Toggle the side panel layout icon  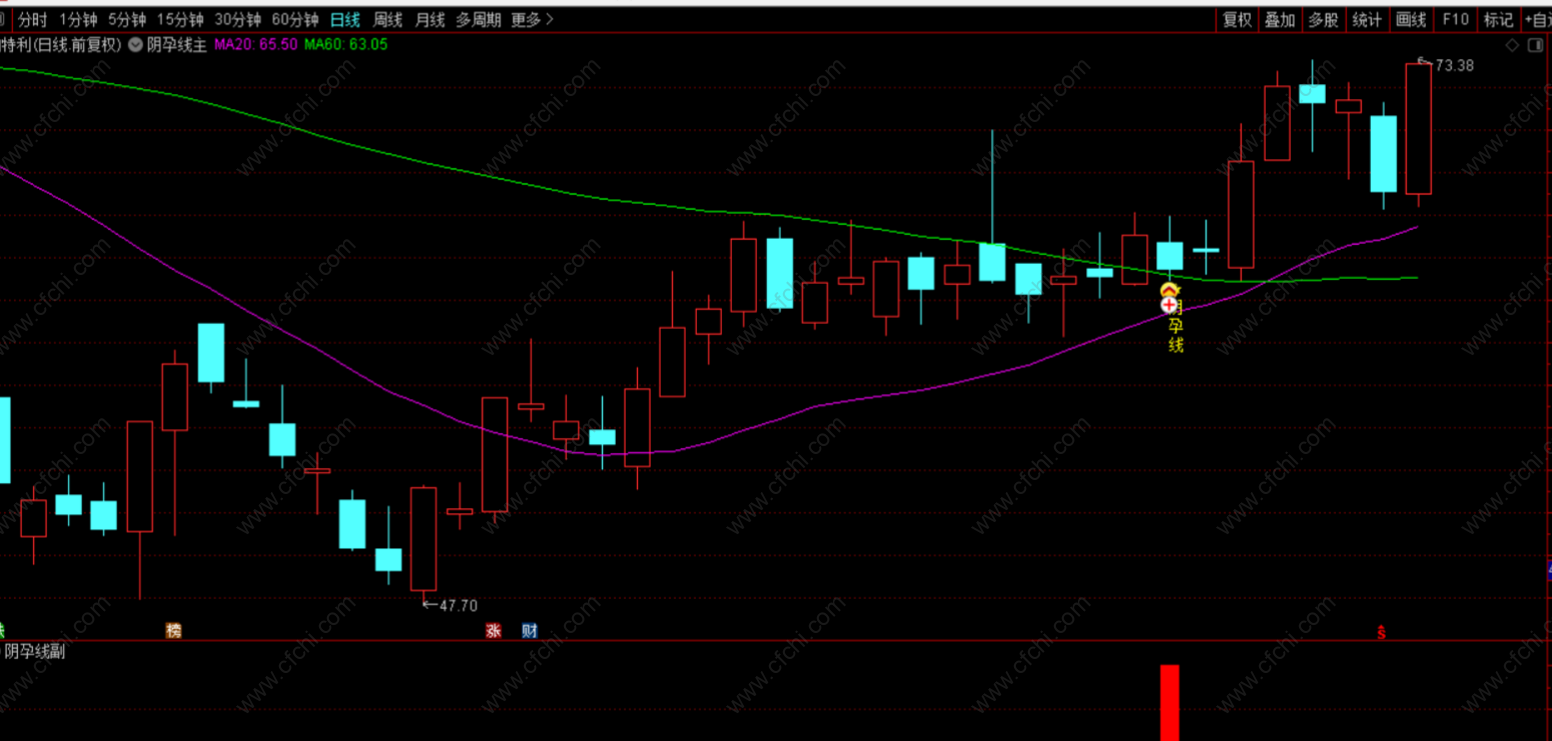click(x=1537, y=46)
